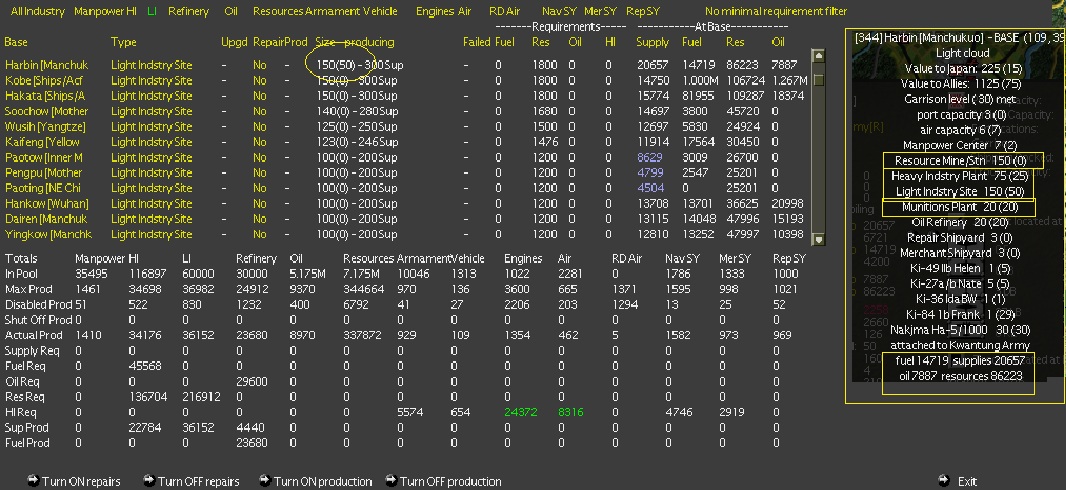The width and height of the screenshot is (1066, 490).
Task: Open the Kaifeng [Yellow base entry
Action: 41,142
